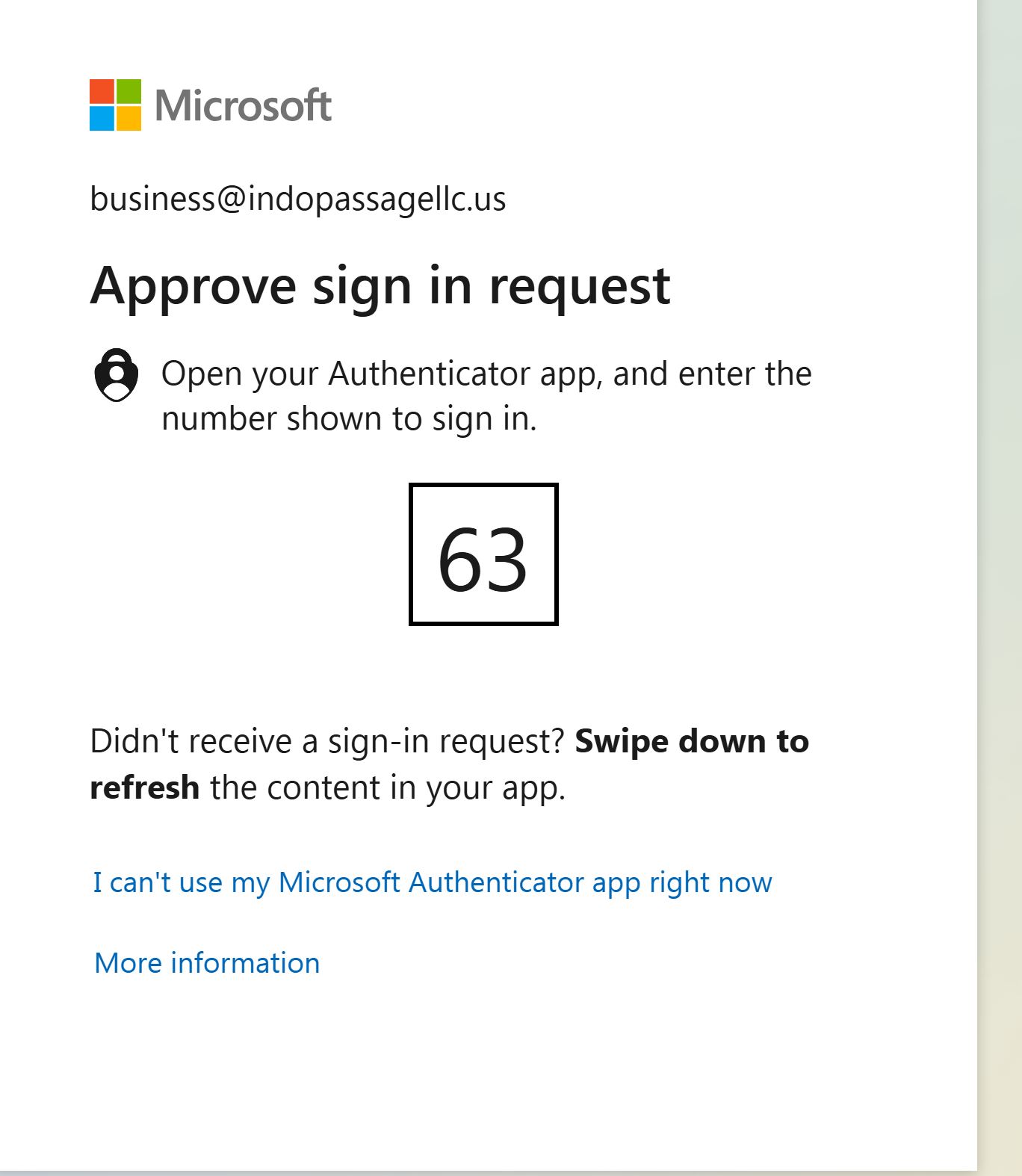Click the "number shown to sign in" line
The height and width of the screenshot is (1176, 1022).
(349, 418)
